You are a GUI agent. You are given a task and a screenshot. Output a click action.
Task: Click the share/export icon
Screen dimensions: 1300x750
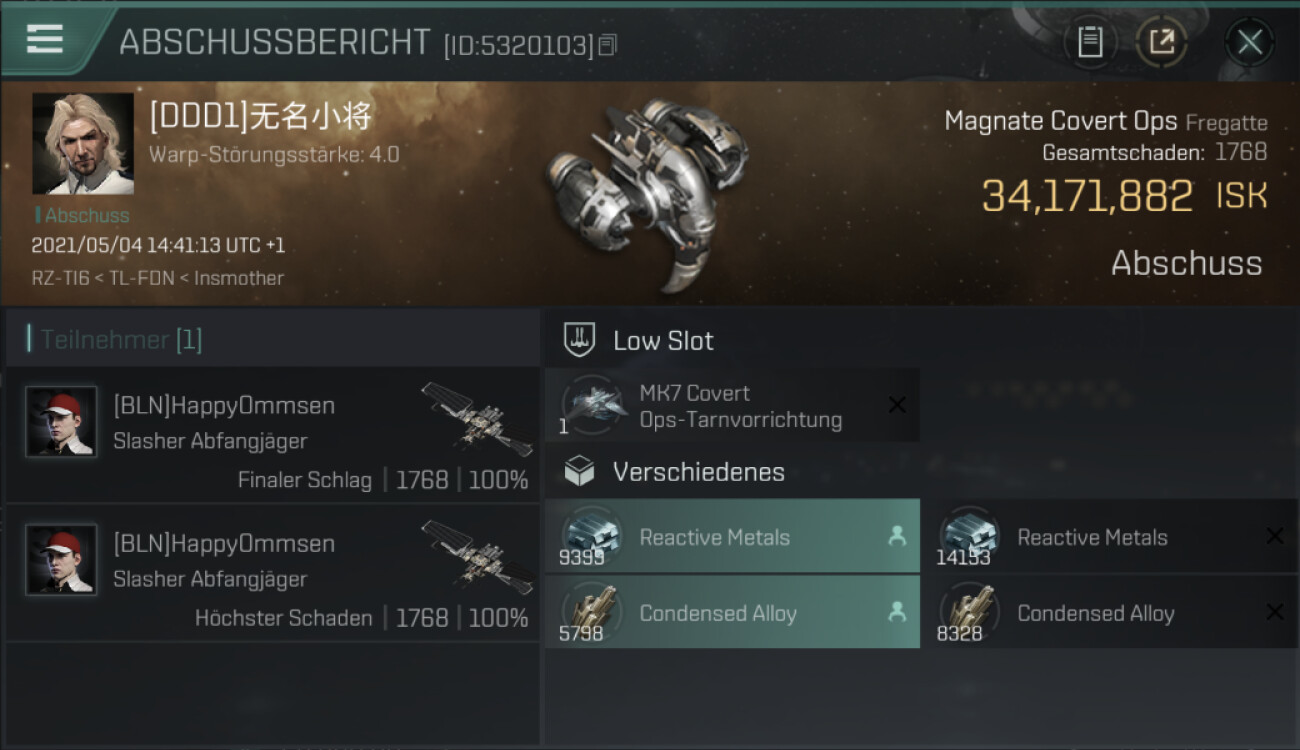(1161, 42)
